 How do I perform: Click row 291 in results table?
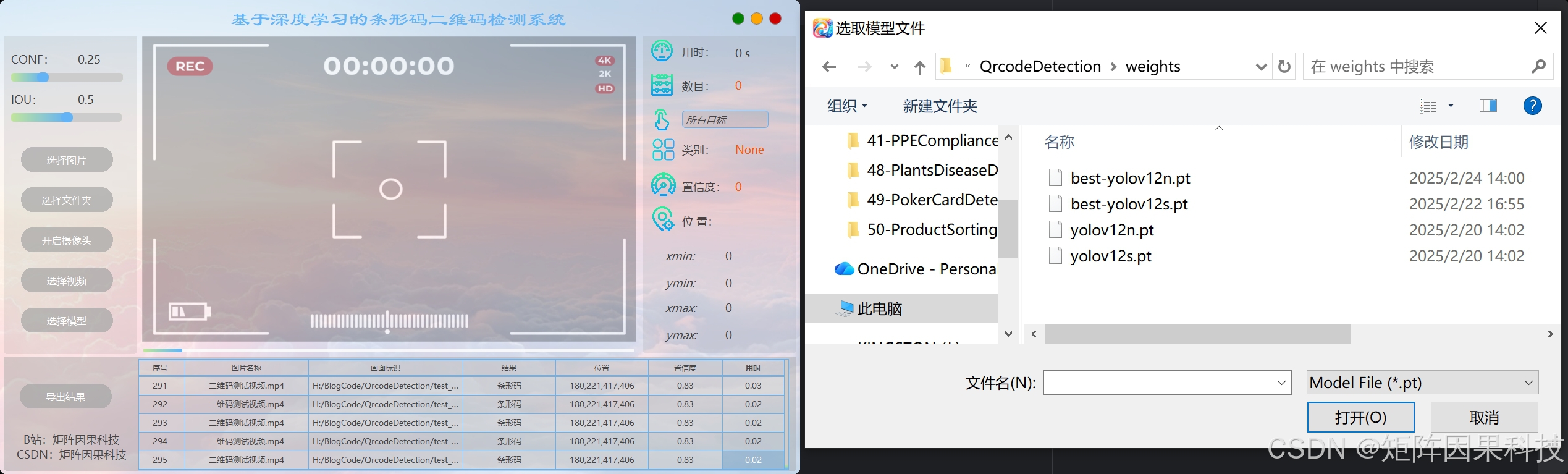[462, 386]
